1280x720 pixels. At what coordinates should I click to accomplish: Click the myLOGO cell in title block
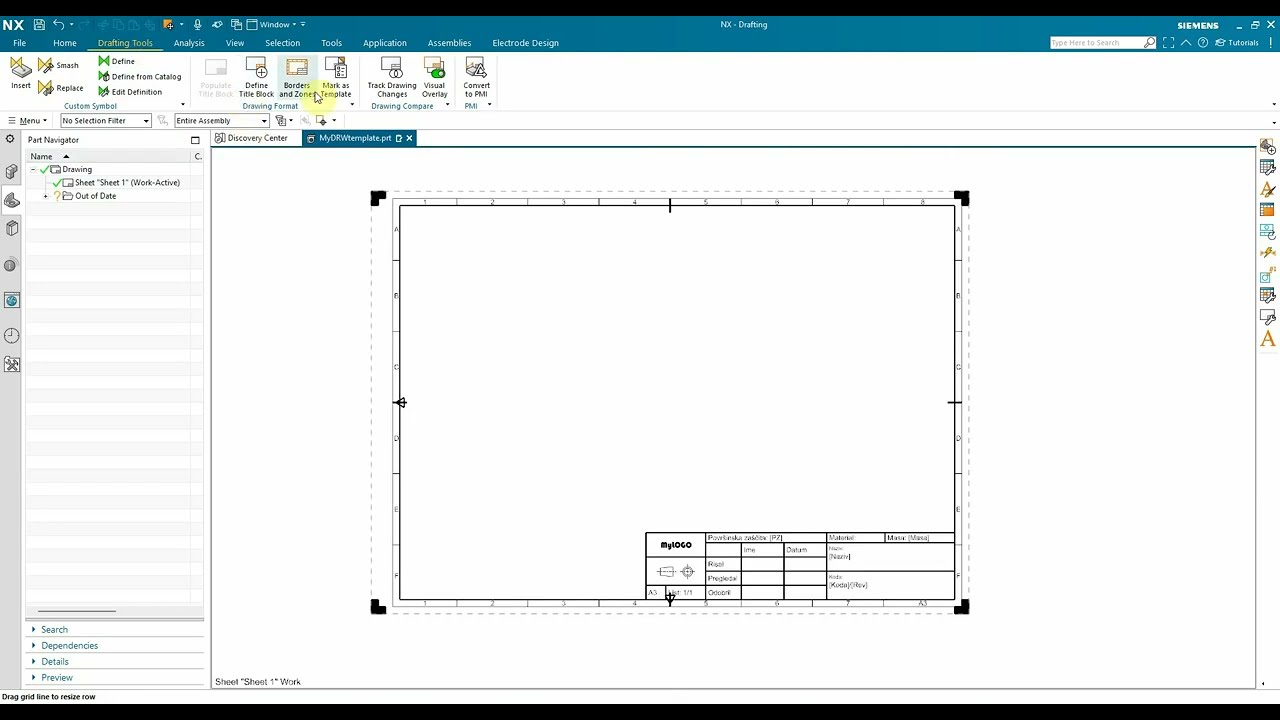(676, 545)
